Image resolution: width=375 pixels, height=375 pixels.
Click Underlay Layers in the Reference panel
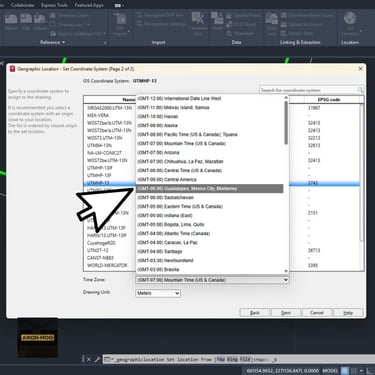point(69,15)
